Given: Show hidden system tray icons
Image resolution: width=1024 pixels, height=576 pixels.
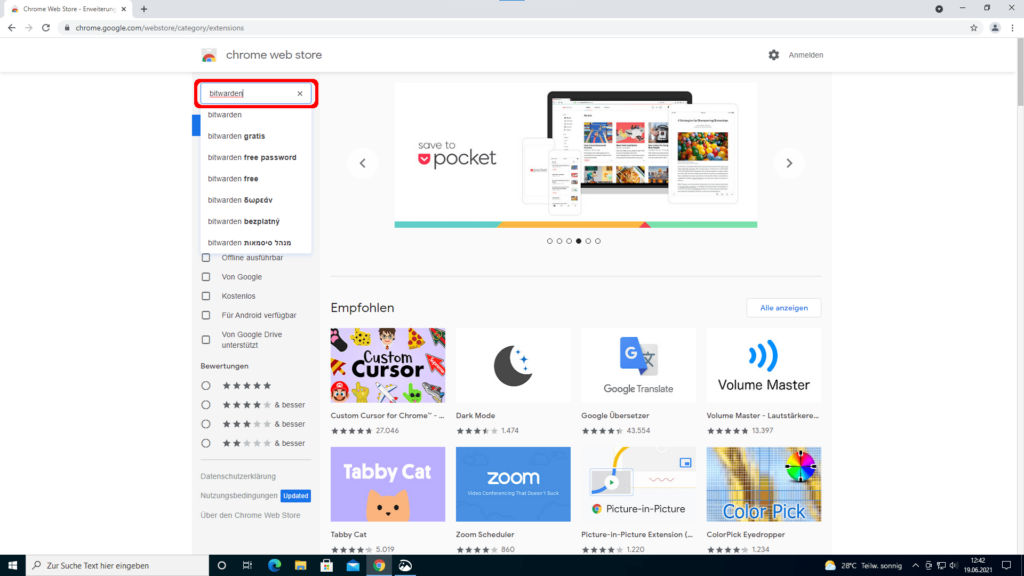Looking at the screenshot, I should (915, 566).
